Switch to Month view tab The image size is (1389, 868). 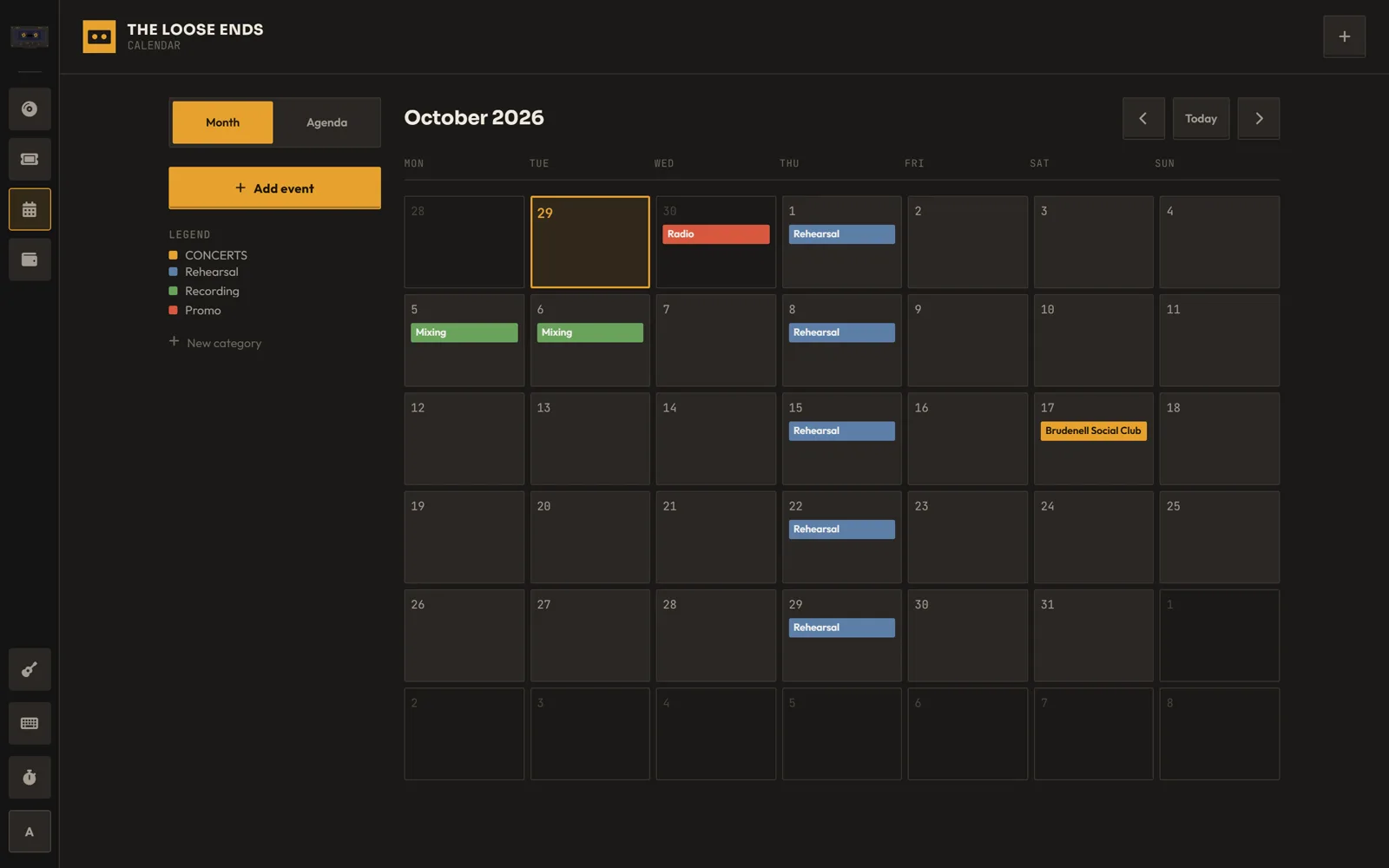point(222,122)
